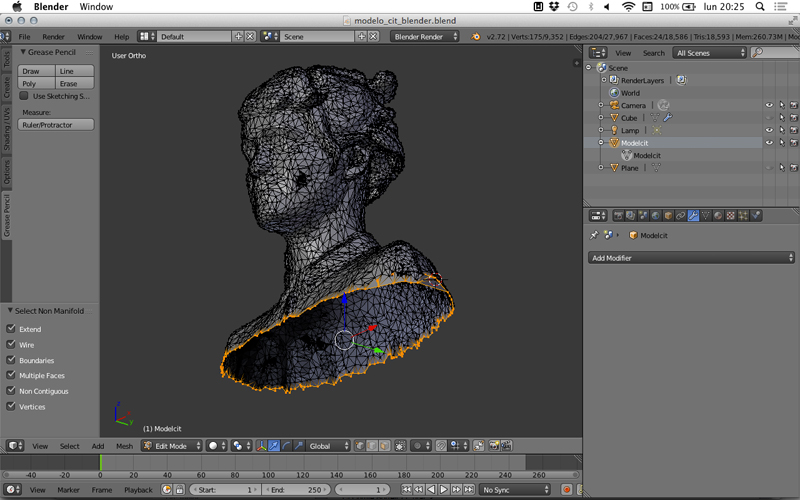
Task: Open the World properties tab globe icon
Action: coord(656,216)
